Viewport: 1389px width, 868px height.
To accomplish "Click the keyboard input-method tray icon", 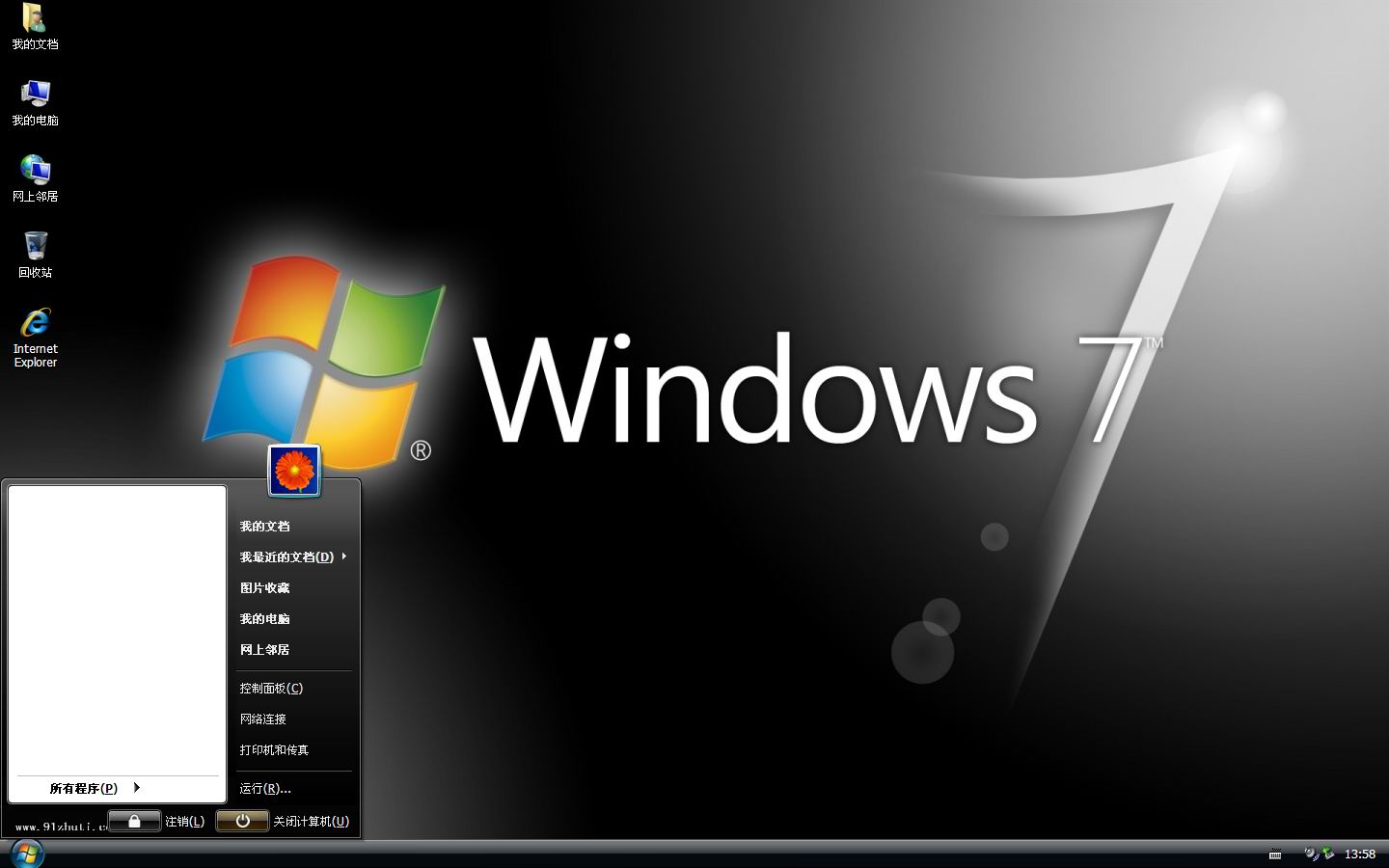I will click(x=1275, y=854).
